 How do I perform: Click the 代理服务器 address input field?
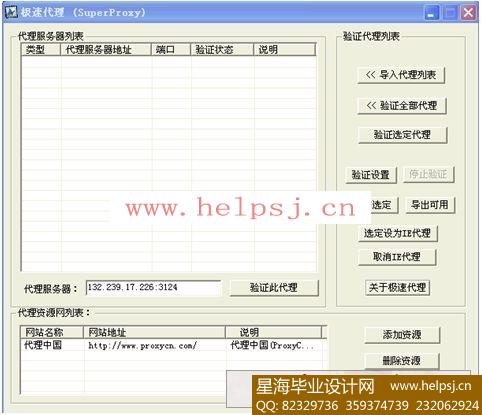click(x=153, y=287)
